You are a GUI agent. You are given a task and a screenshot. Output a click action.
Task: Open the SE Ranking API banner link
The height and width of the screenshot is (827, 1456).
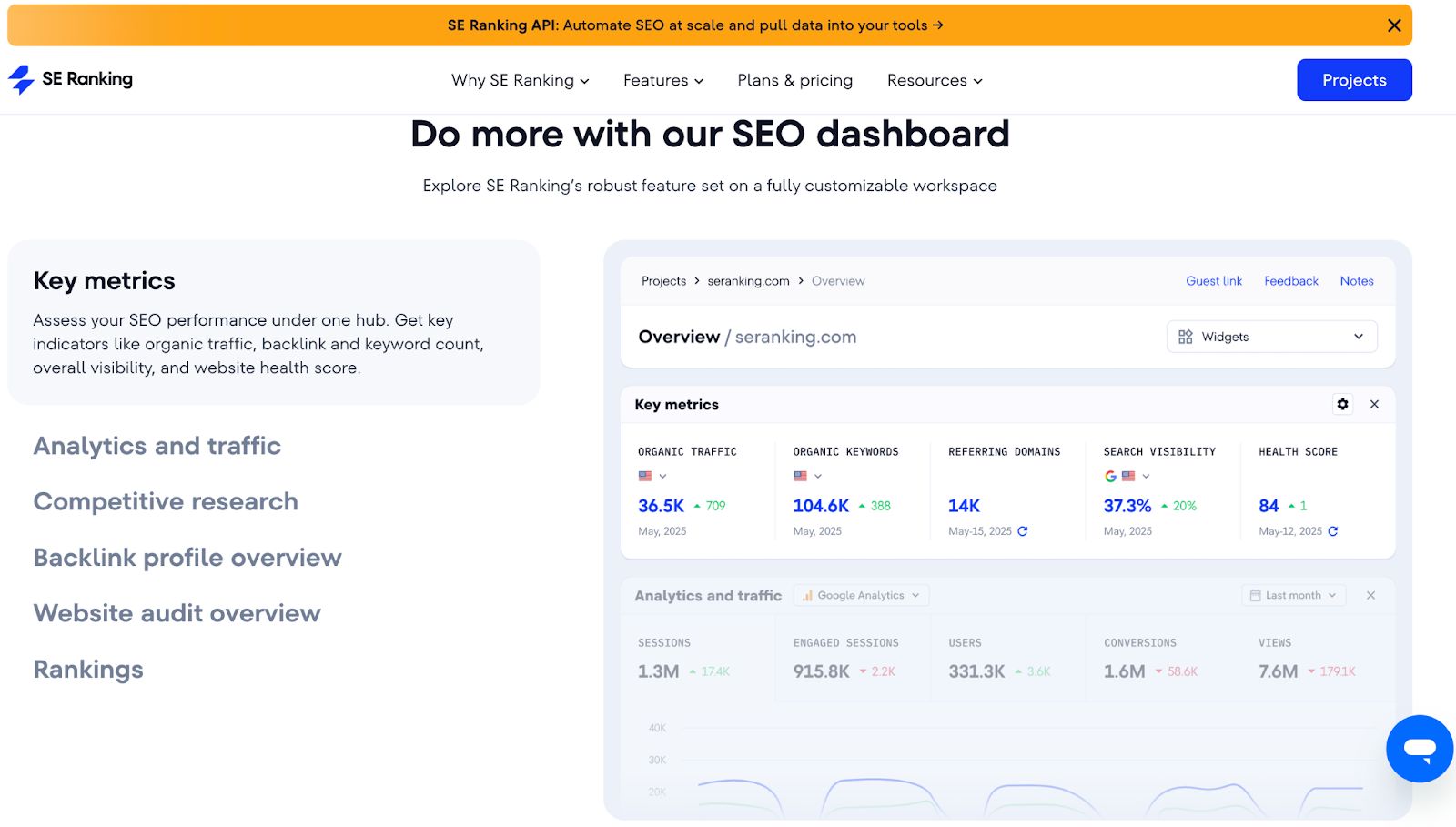[695, 25]
